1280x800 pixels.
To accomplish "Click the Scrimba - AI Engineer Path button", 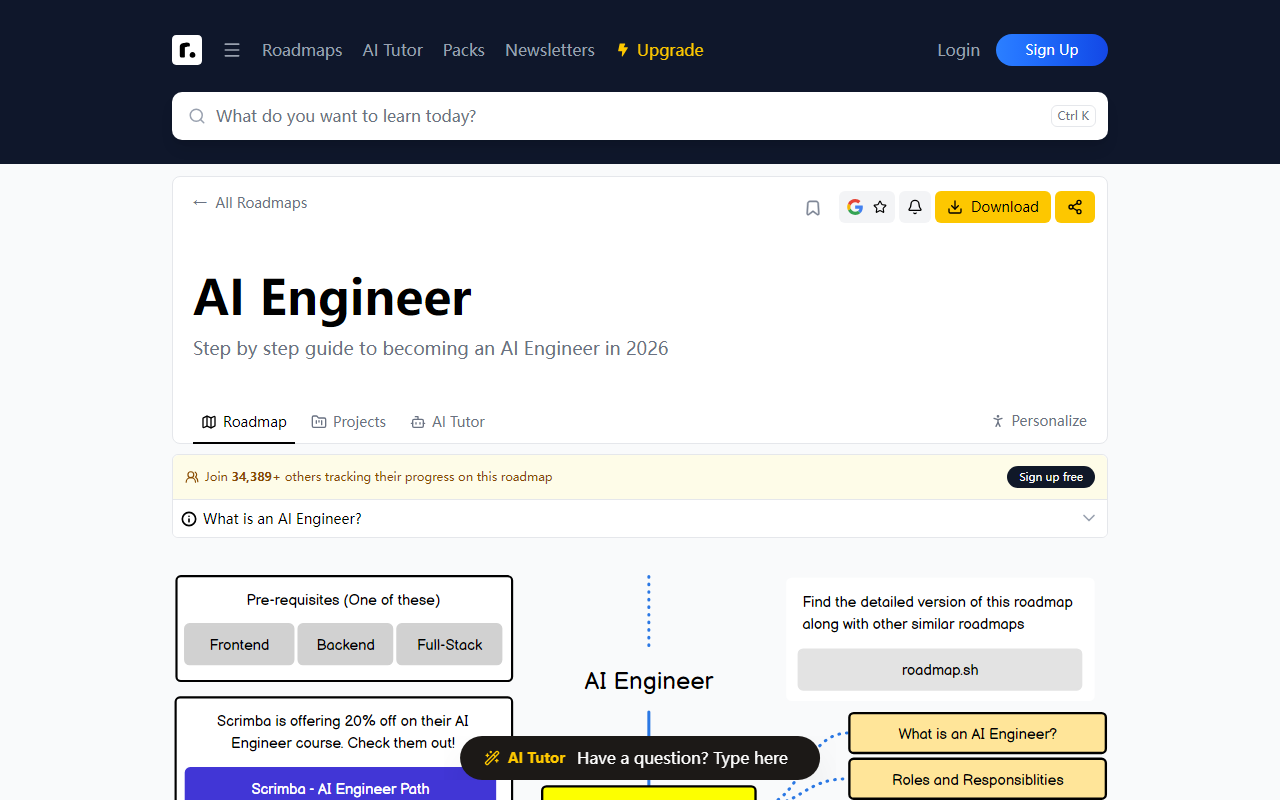I will pos(340,784).
